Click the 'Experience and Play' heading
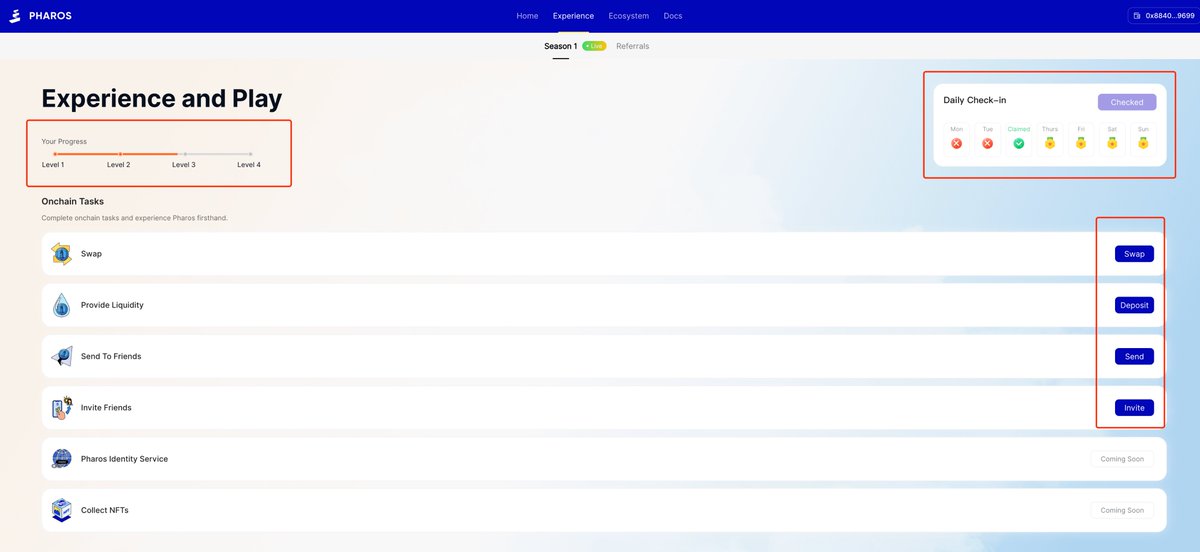The height and width of the screenshot is (552, 1200). click(162, 98)
